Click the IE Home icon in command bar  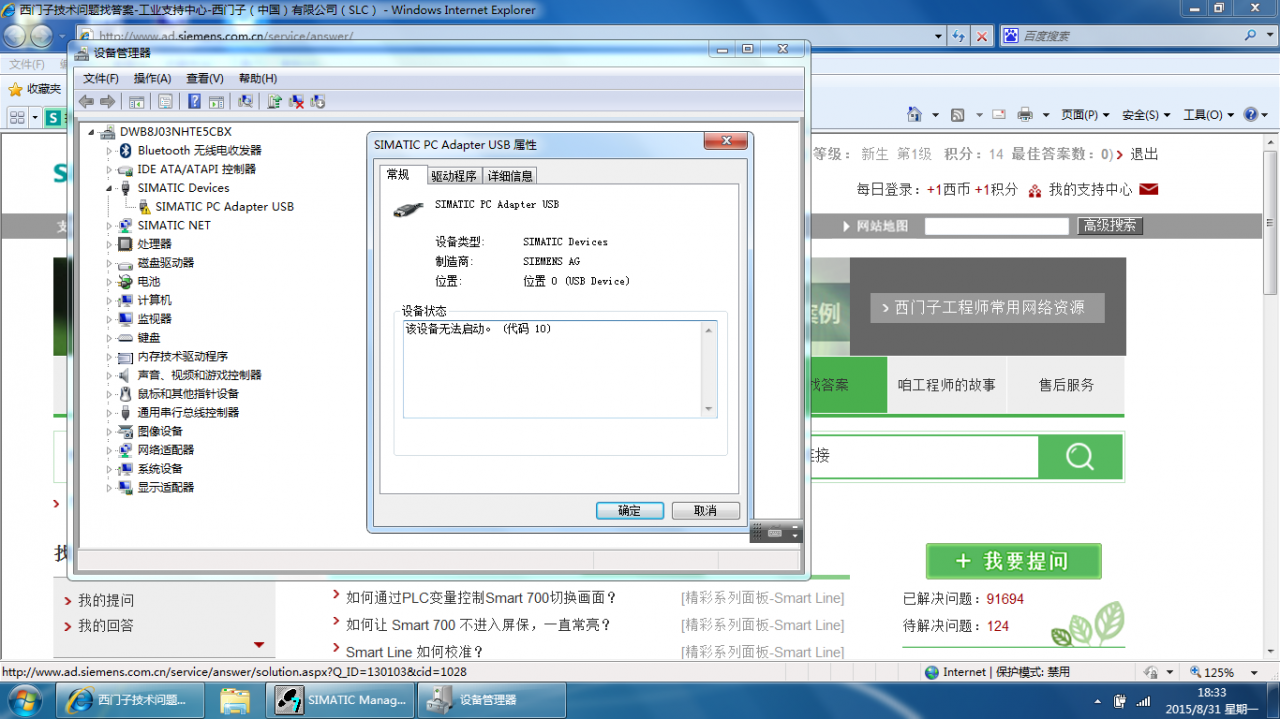click(914, 115)
